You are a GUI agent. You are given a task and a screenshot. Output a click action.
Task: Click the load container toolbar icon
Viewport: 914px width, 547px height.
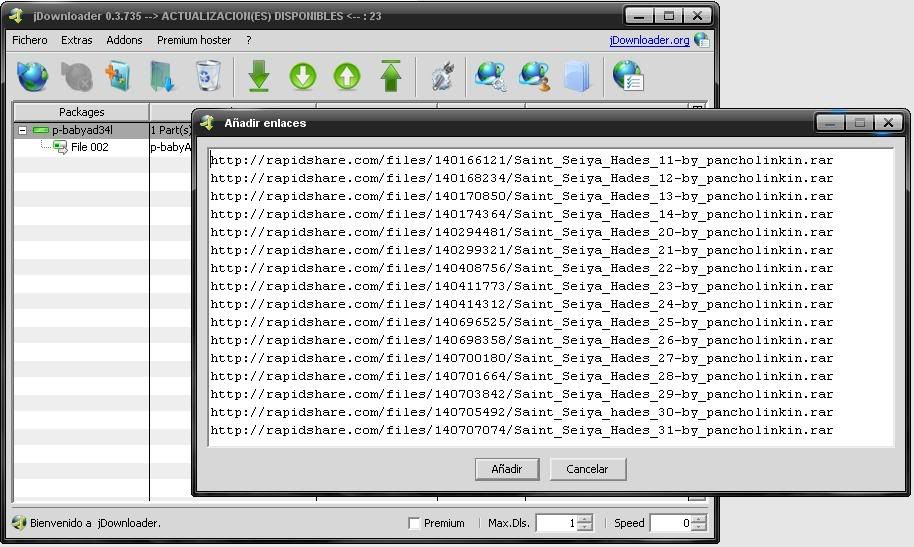[162, 76]
